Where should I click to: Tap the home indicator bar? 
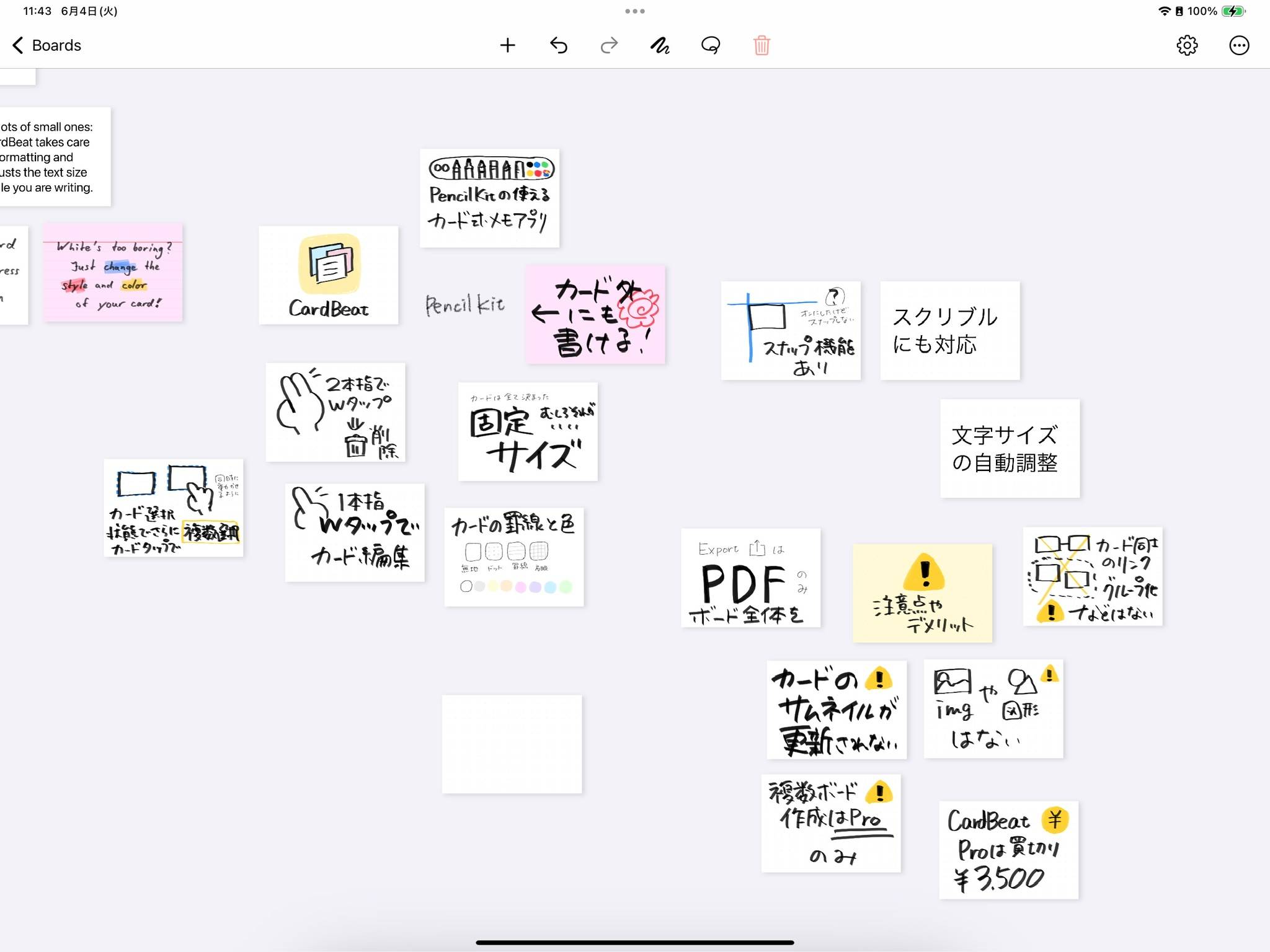click(635, 942)
